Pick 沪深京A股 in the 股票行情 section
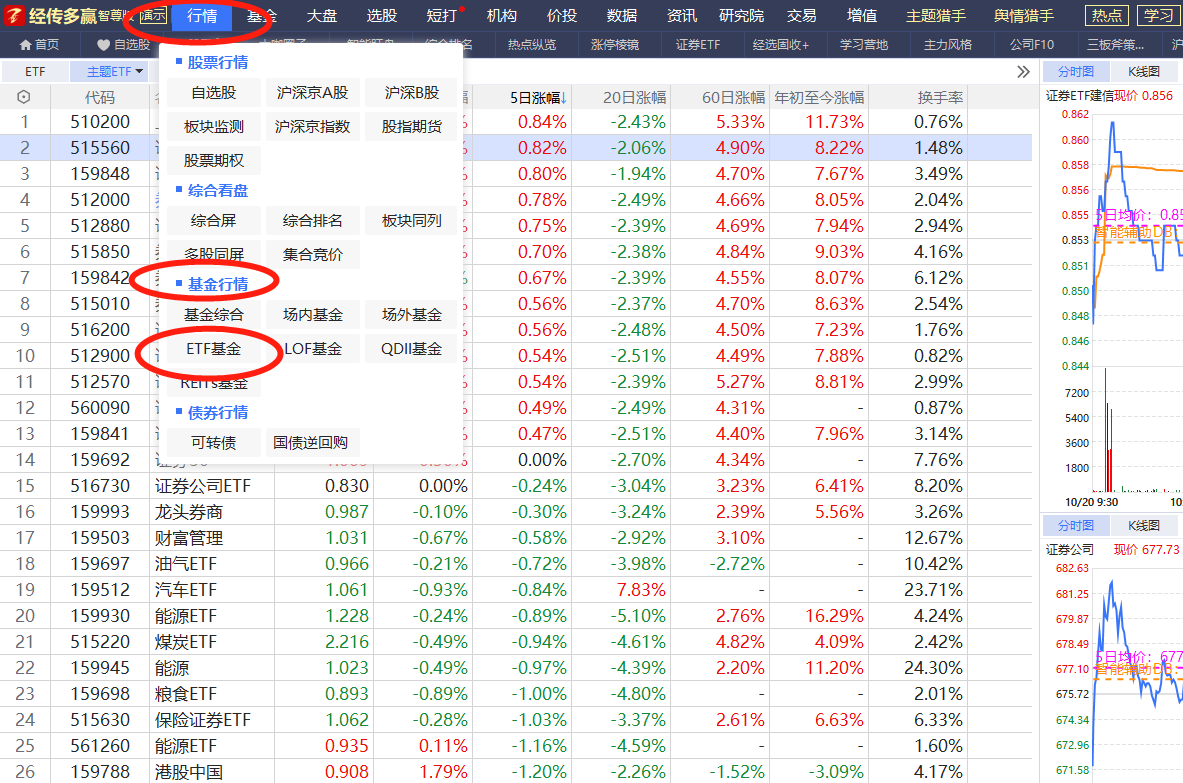1183x783 pixels. pos(312,93)
